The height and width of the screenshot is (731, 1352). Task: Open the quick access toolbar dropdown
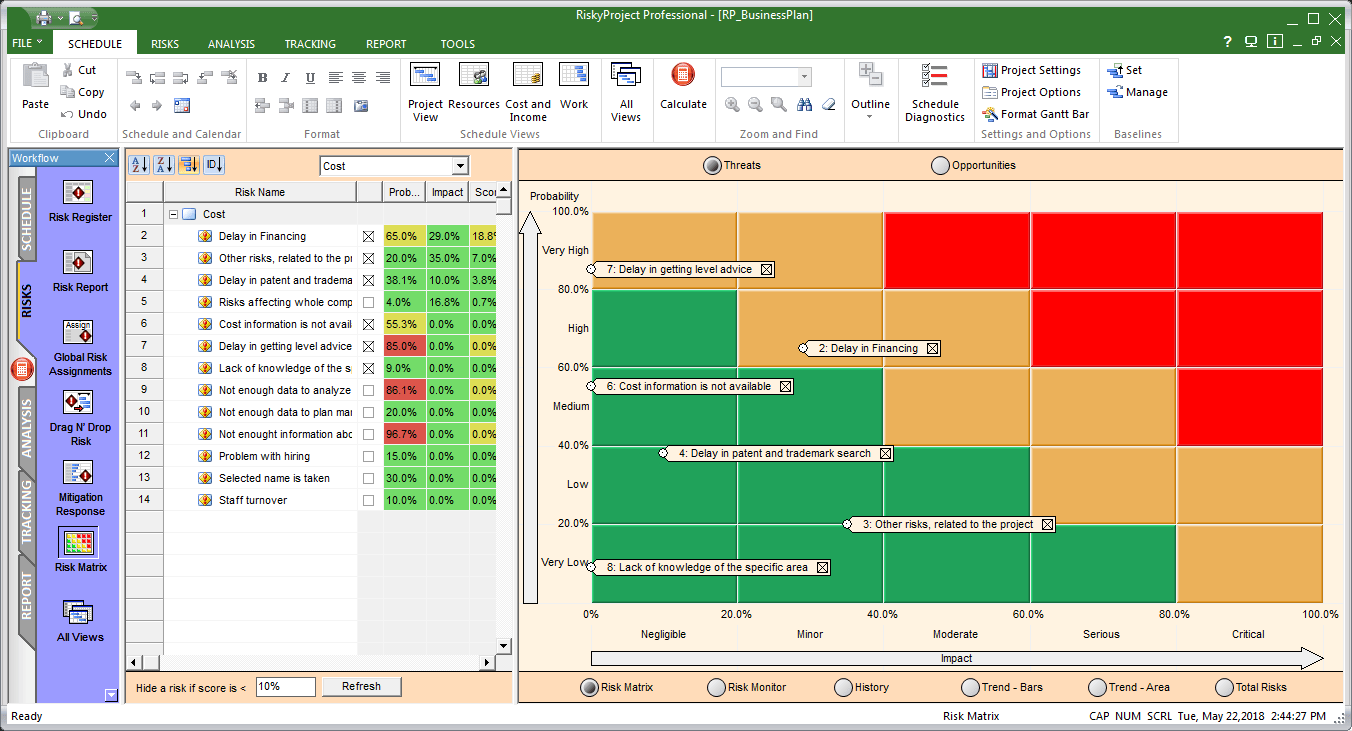(93, 18)
